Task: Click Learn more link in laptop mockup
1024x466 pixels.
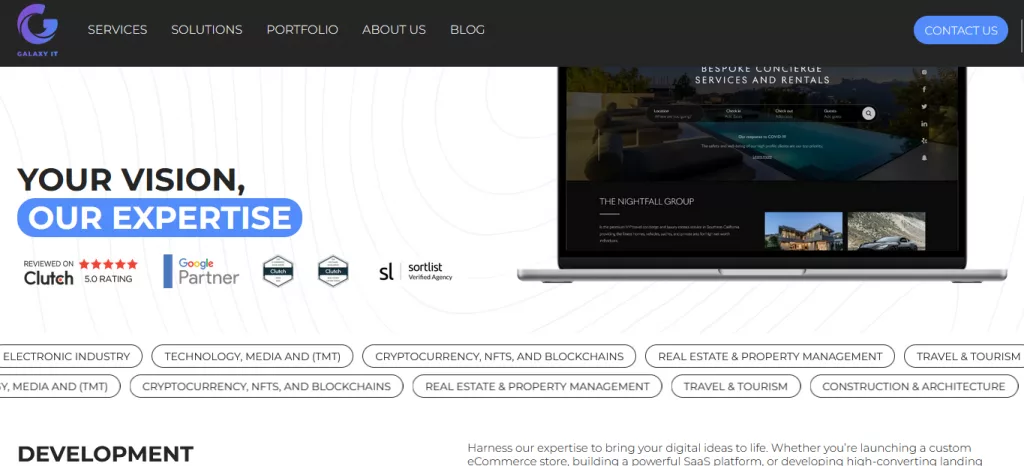Action: (762, 157)
